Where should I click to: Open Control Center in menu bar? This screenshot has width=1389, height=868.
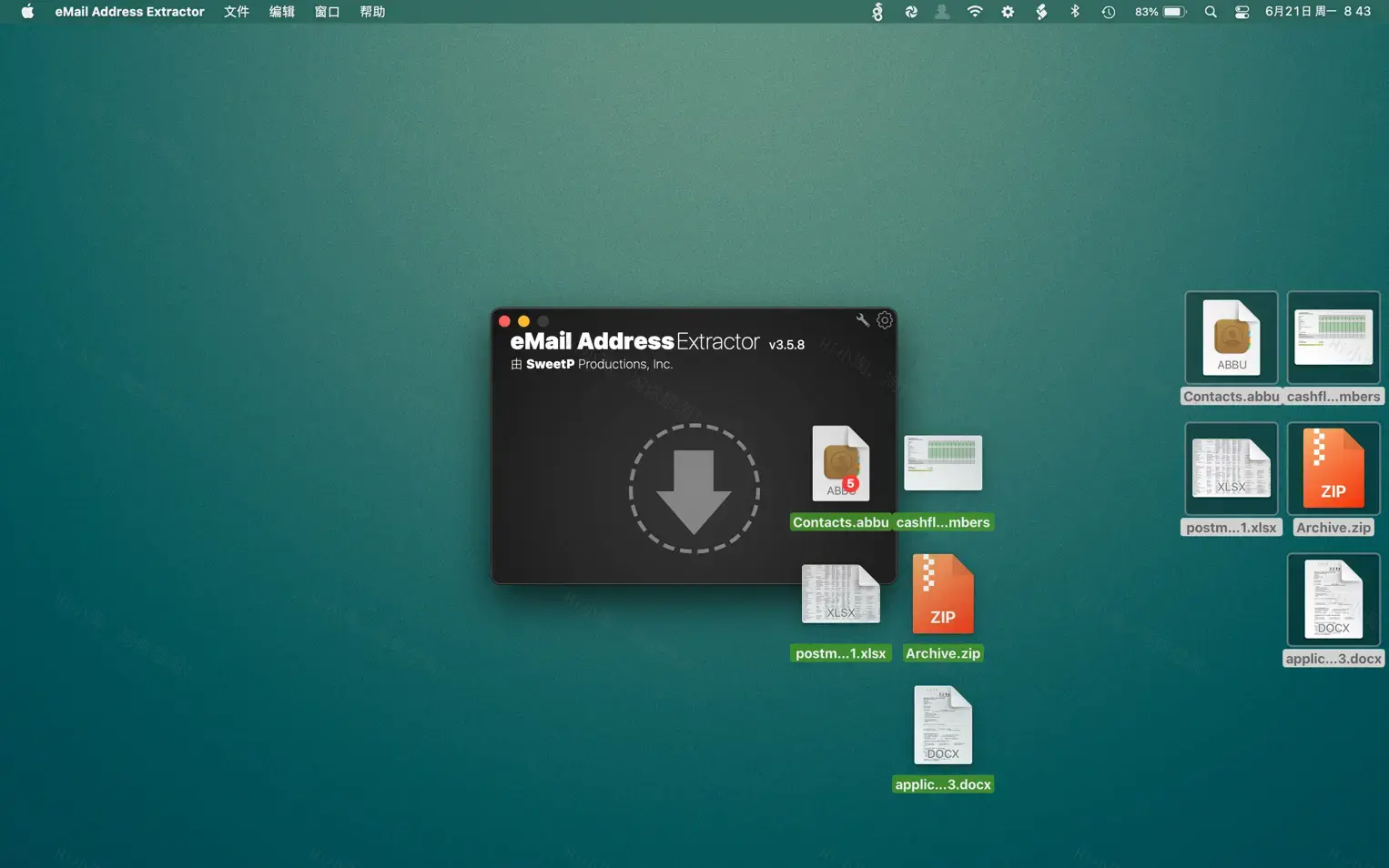pyautogui.click(x=1241, y=12)
